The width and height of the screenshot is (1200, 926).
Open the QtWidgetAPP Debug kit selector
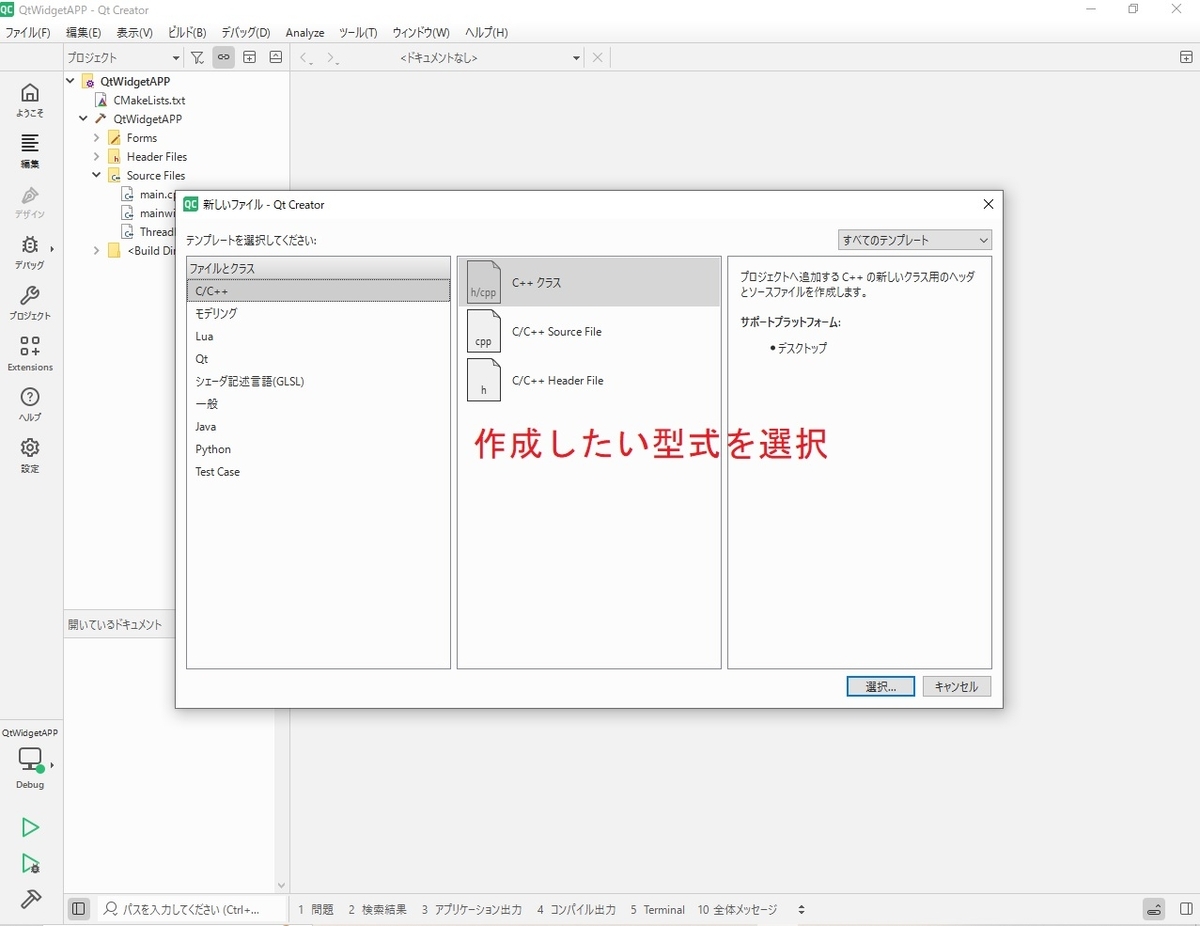point(30,759)
